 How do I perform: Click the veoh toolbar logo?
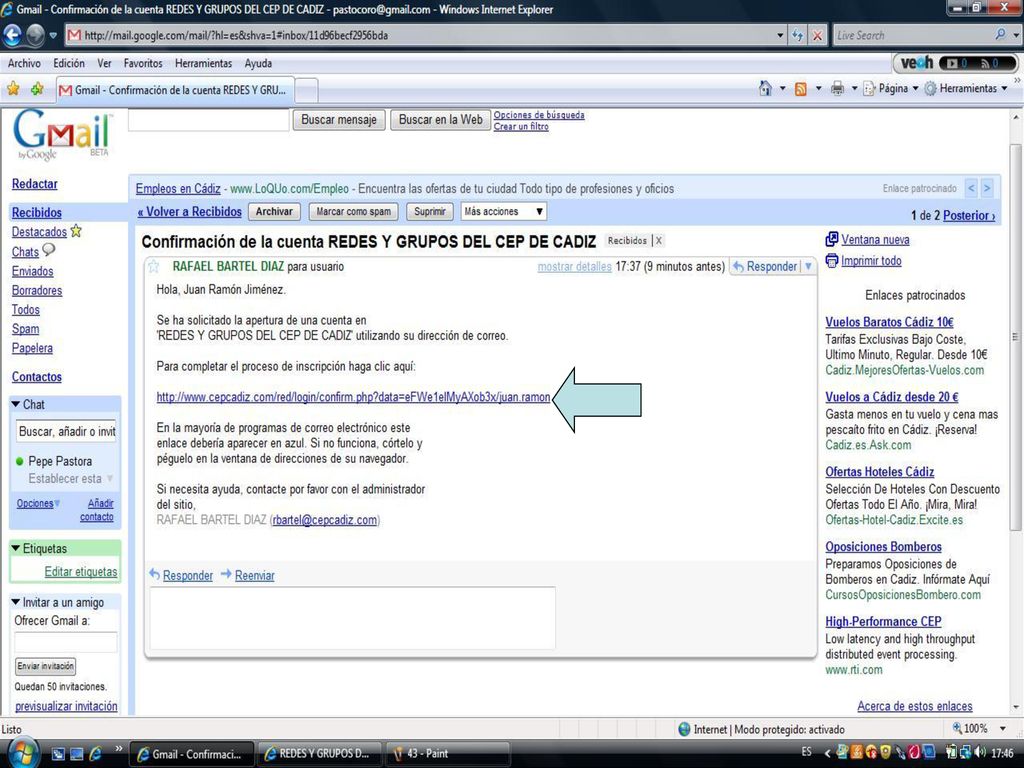coord(916,63)
